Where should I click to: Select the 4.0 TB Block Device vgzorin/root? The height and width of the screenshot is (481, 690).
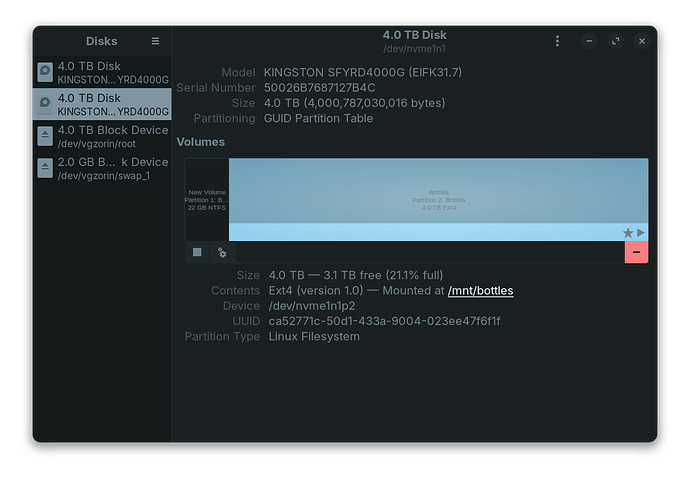coord(102,136)
